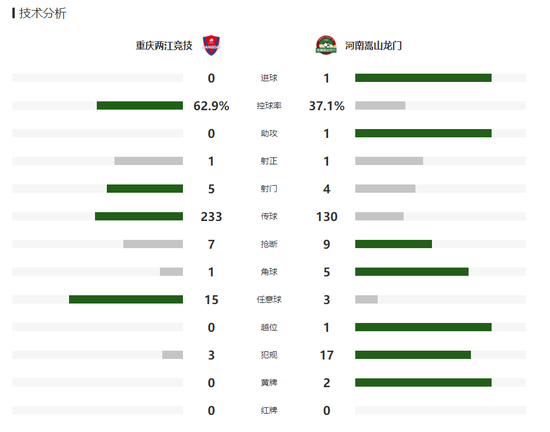Click the 越位 stat label

(269, 327)
